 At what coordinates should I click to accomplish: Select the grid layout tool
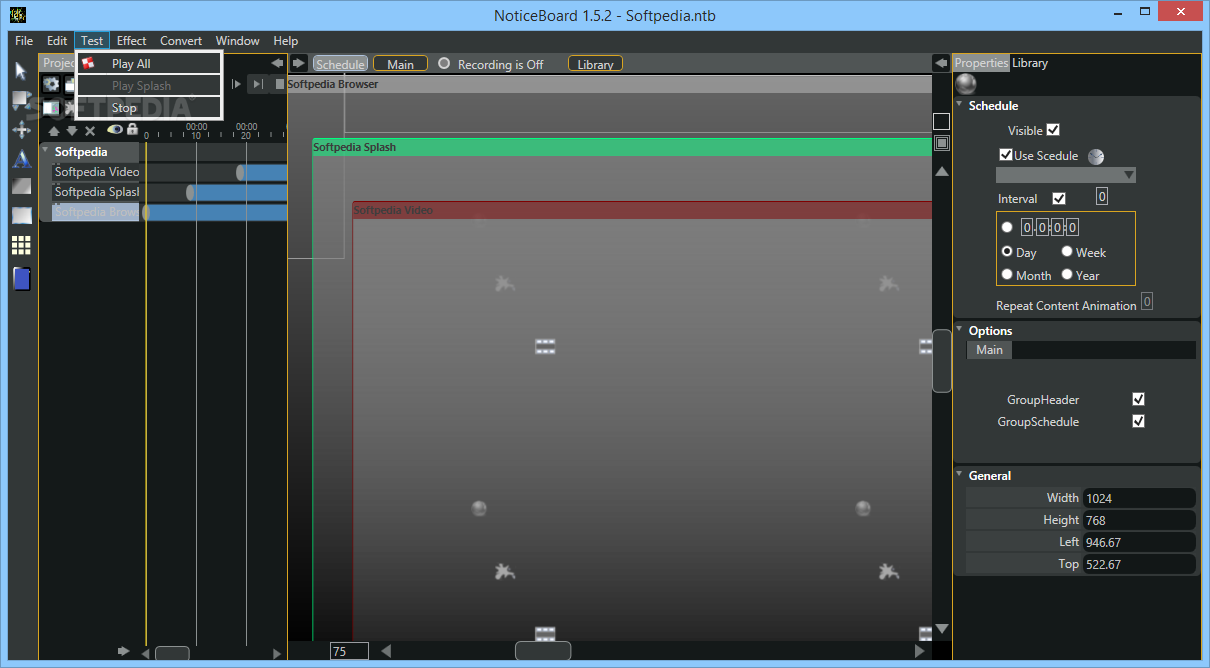coord(21,245)
